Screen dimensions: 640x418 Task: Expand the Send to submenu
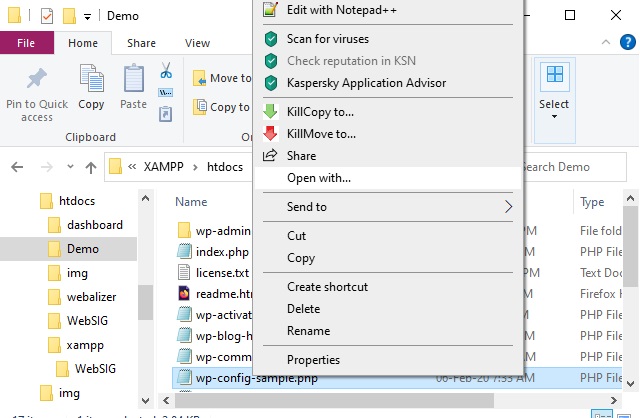(388, 207)
